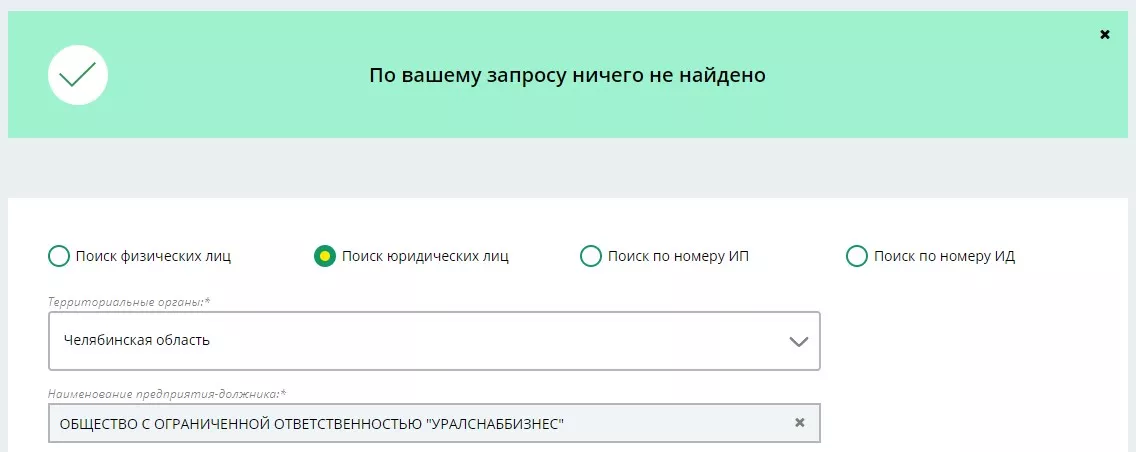Focus the Наименование предприятия-должника input field
The height and width of the screenshot is (452, 1136).
coord(434,423)
